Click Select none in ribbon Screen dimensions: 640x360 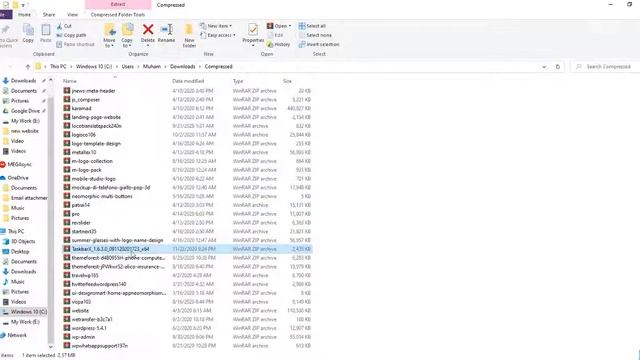coord(315,35)
